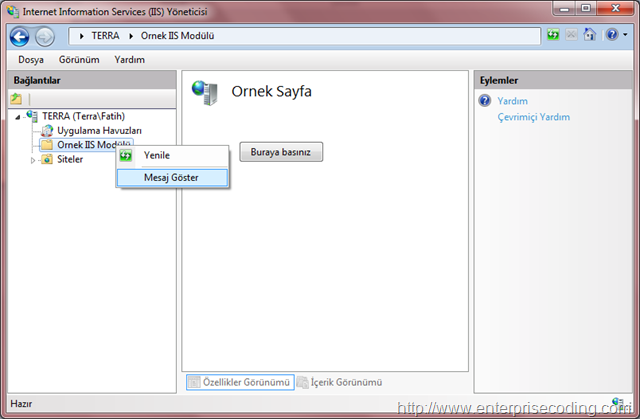Viewport: 640px width, 419px height.
Task: Open the Yardım link in Eylemler
Action: coord(512,101)
